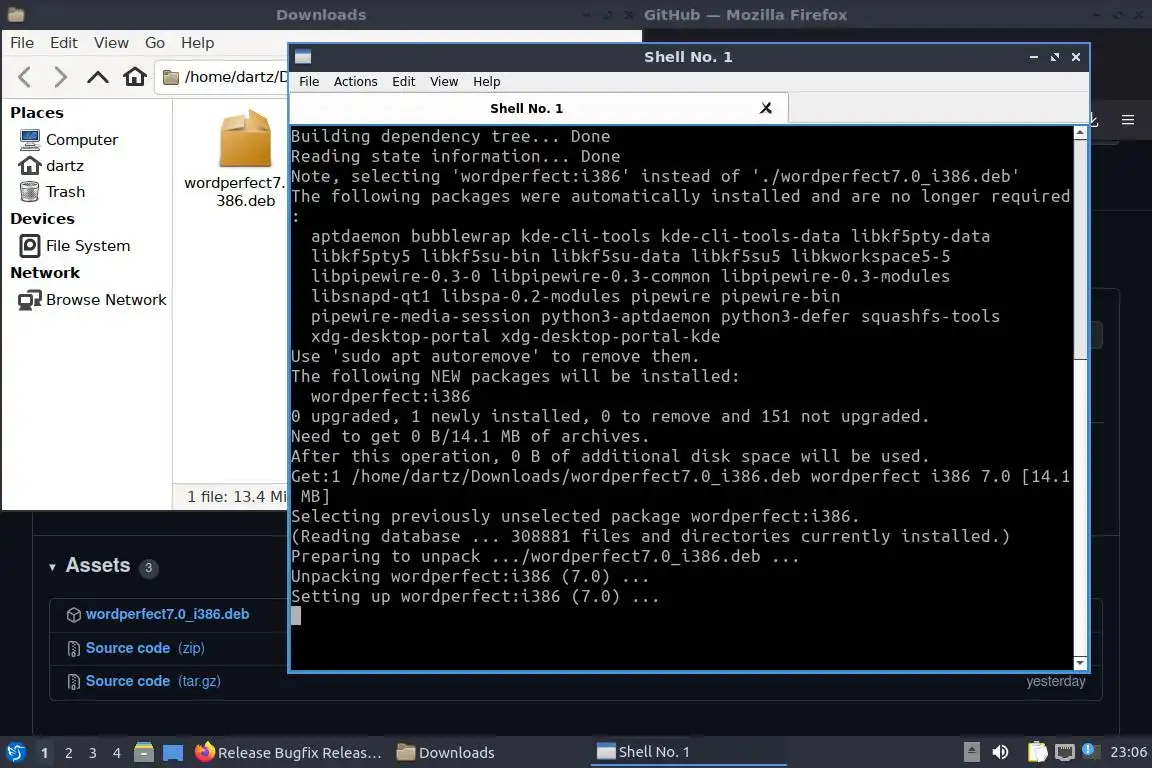Open the dartz home folder in Places
The height and width of the screenshot is (768, 1152).
point(65,165)
